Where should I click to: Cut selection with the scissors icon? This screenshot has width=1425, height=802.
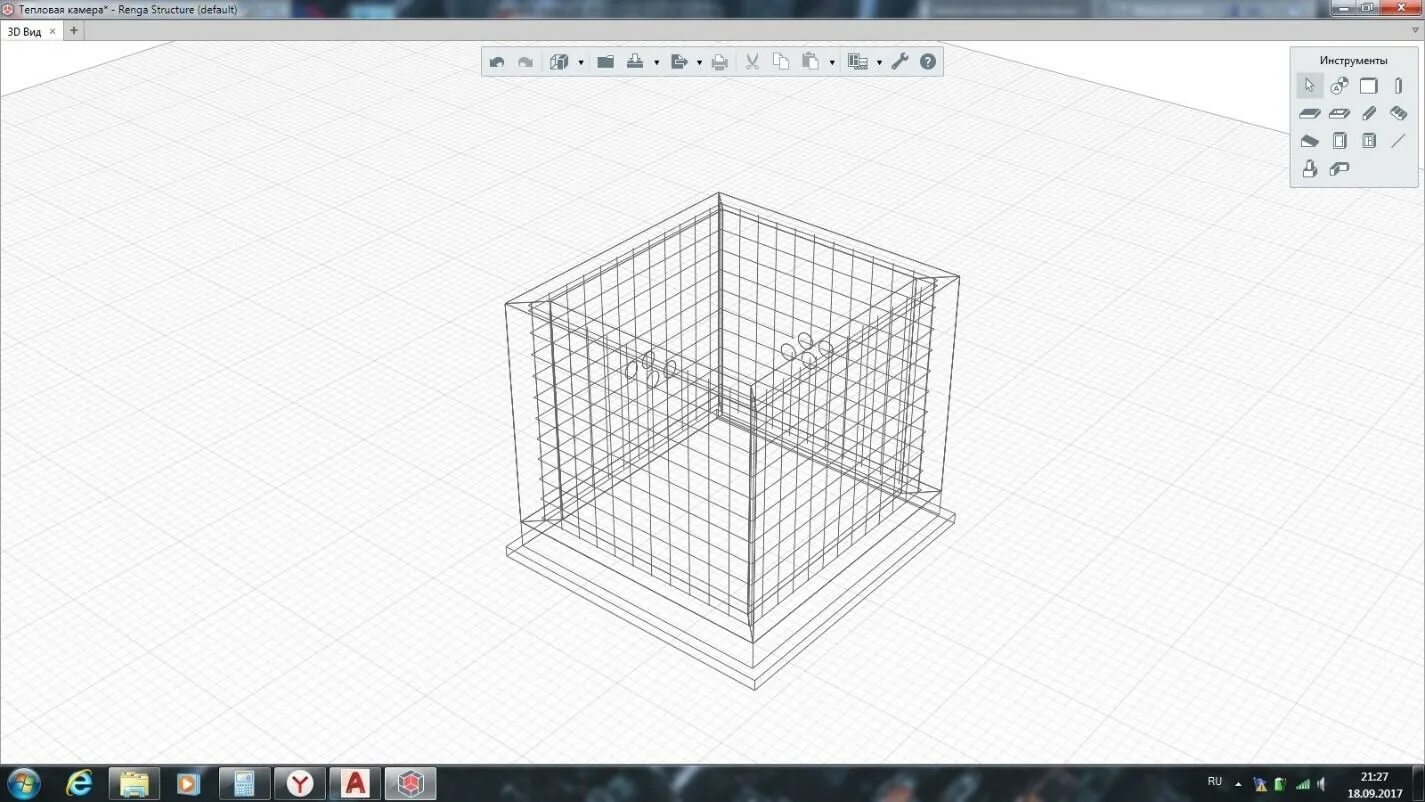[x=752, y=62]
